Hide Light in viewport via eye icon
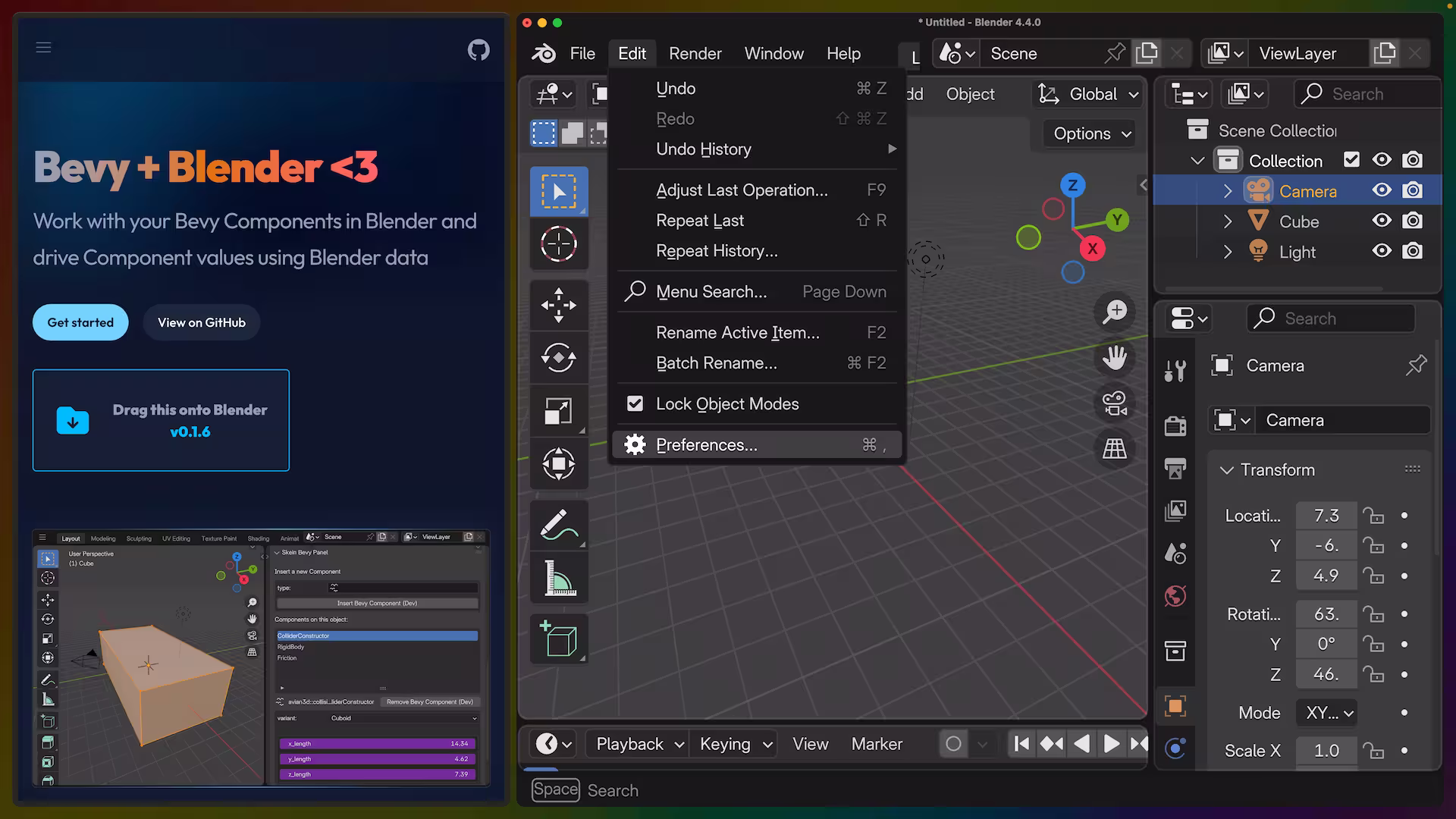The height and width of the screenshot is (819, 1456). (1382, 251)
